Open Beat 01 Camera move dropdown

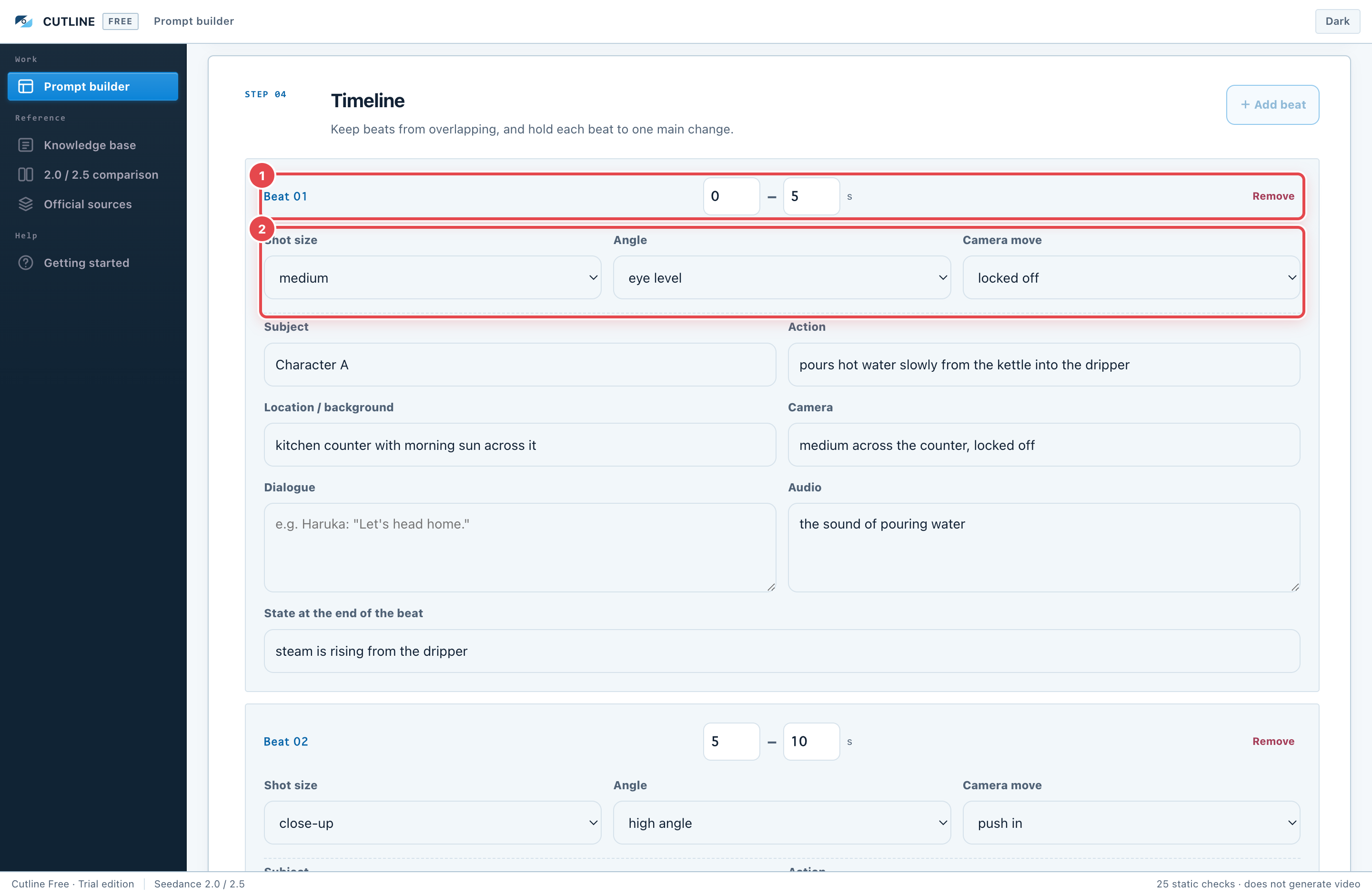click(x=1131, y=278)
